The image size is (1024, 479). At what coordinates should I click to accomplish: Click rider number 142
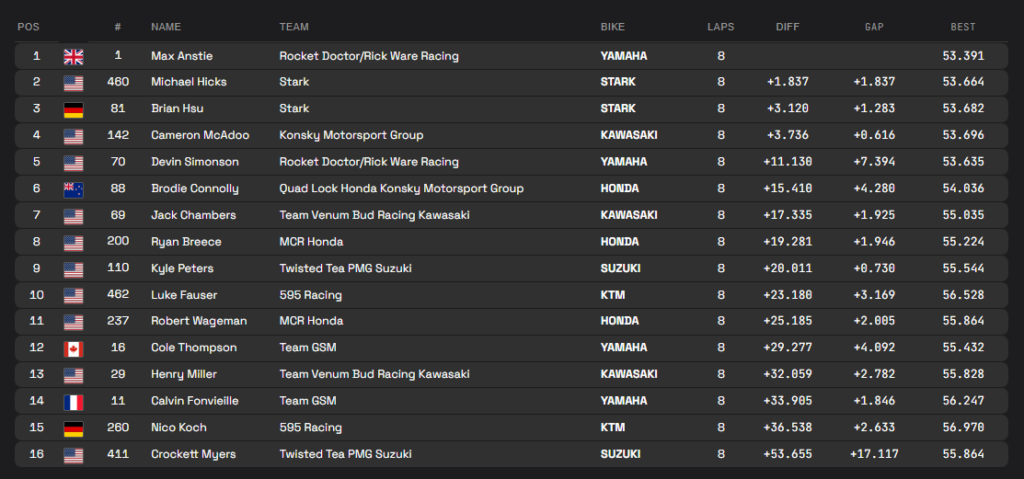click(118, 135)
